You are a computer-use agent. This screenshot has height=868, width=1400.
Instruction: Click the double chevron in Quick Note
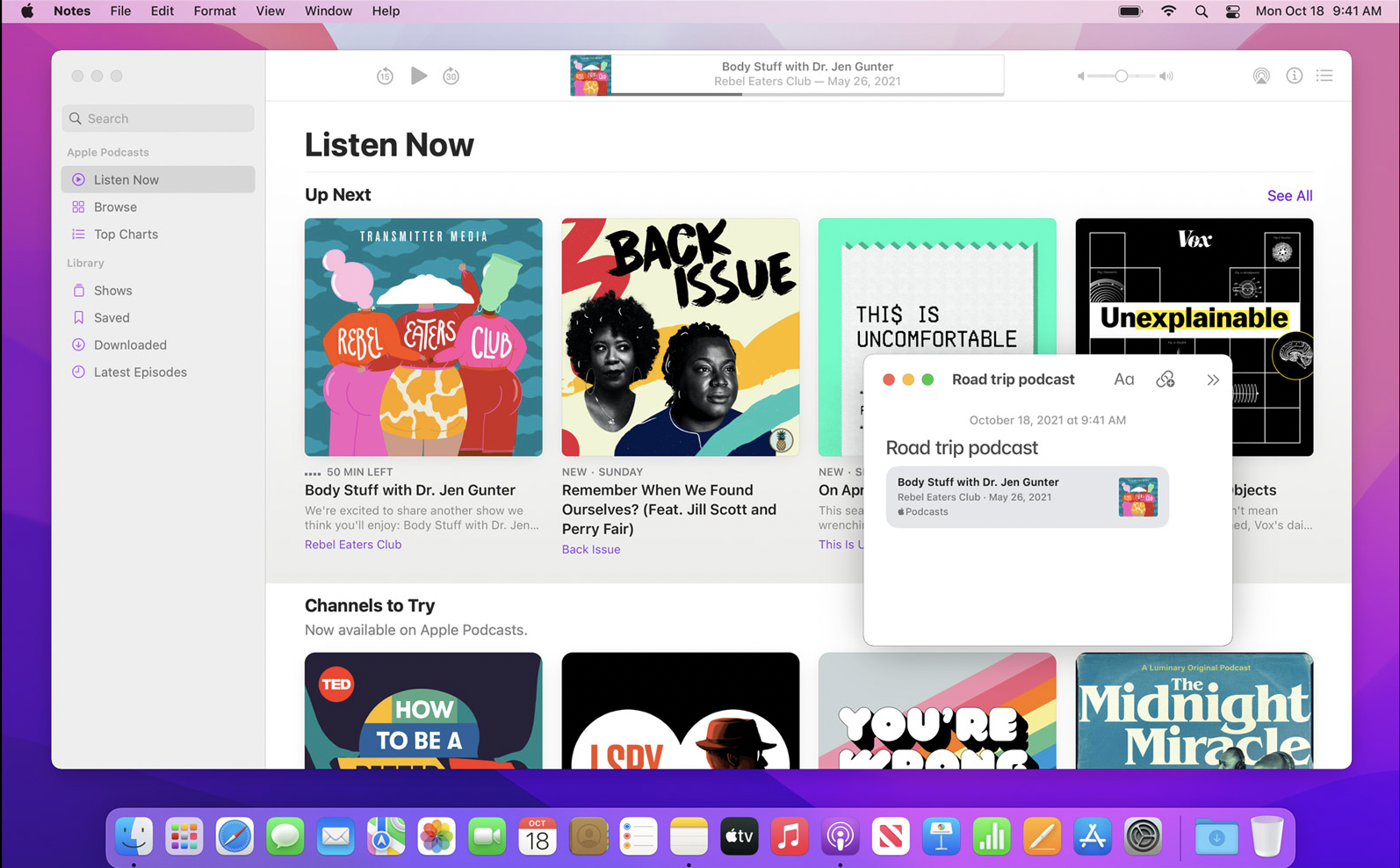coord(1213,380)
